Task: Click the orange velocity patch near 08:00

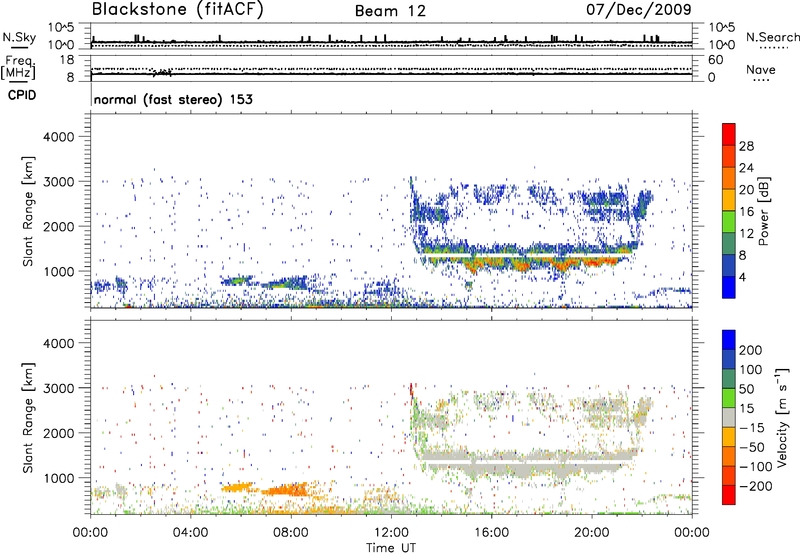Action: 286,490
